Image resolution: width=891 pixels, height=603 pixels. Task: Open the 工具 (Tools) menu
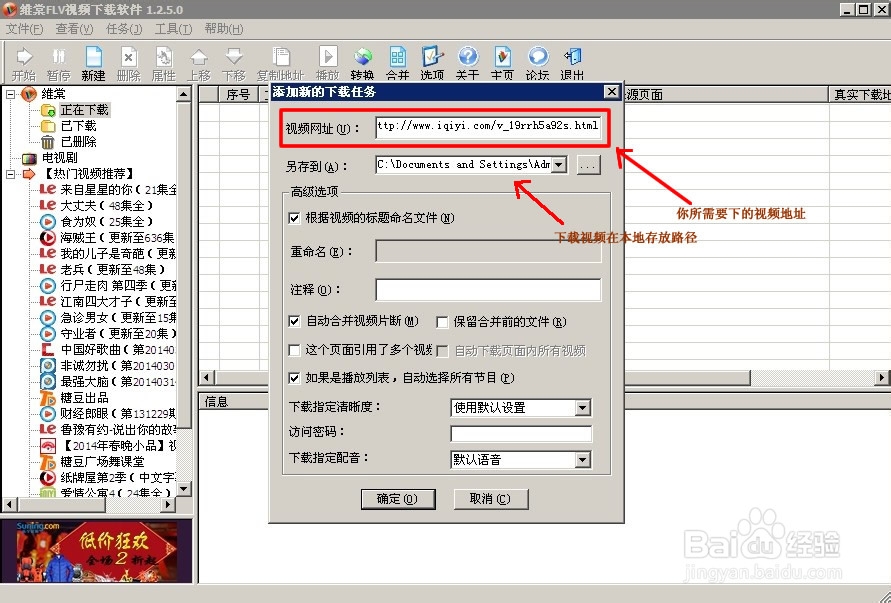(172, 28)
